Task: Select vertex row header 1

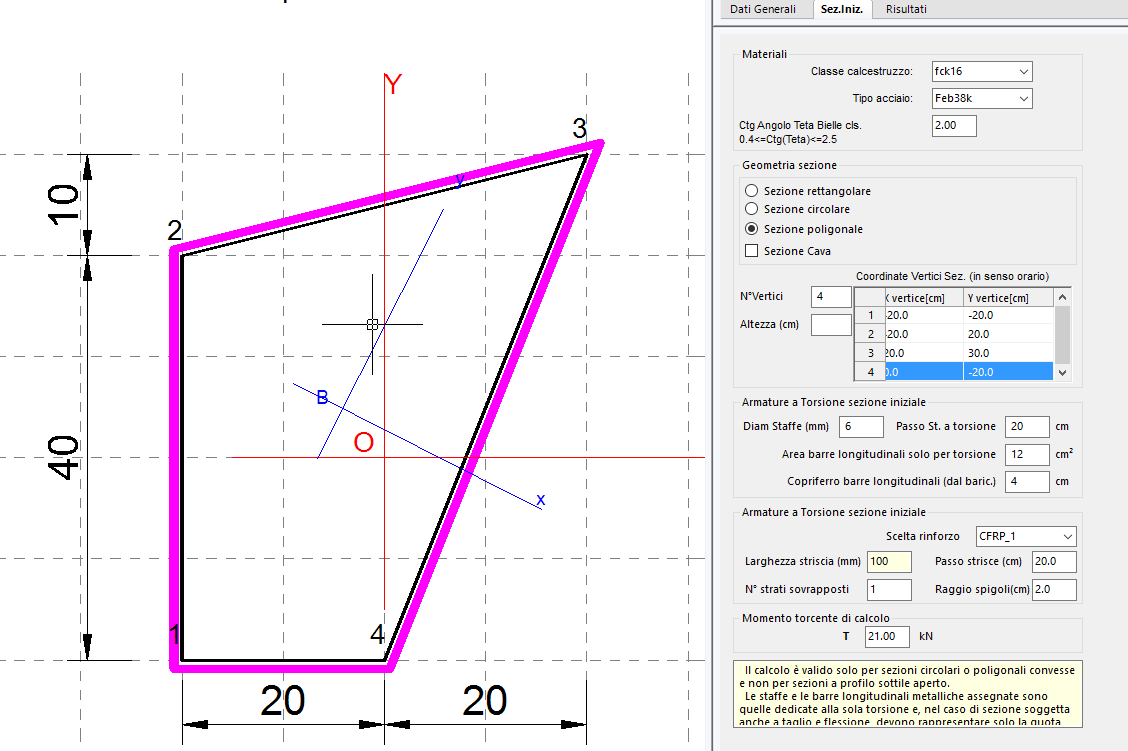Action: click(870, 315)
